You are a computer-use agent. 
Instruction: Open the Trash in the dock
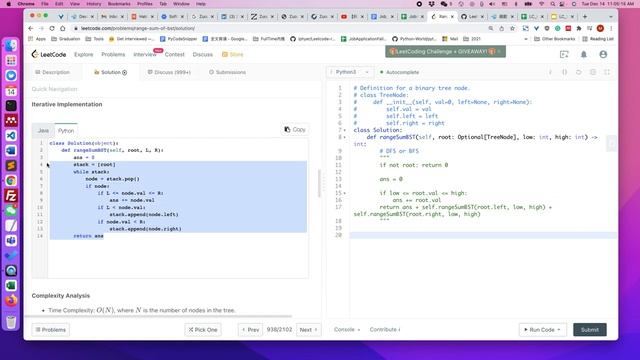tap(11, 322)
